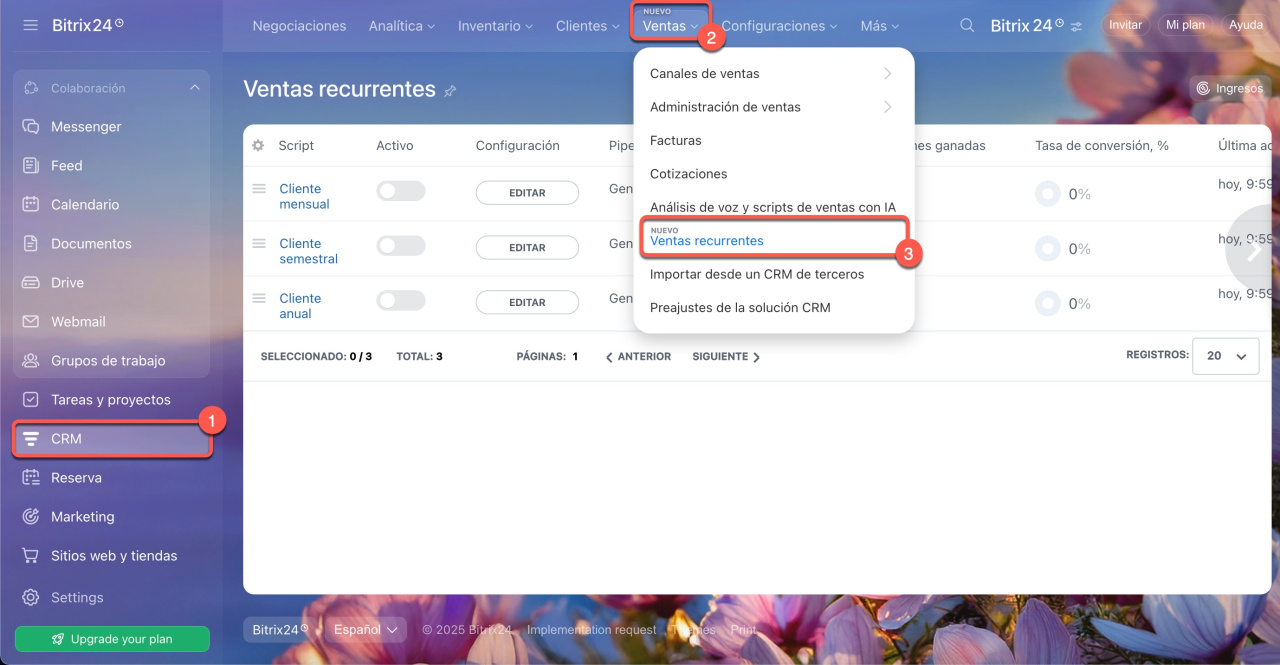1280x665 pixels.
Task: Open the Configuraciones dropdown
Action: point(780,26)
